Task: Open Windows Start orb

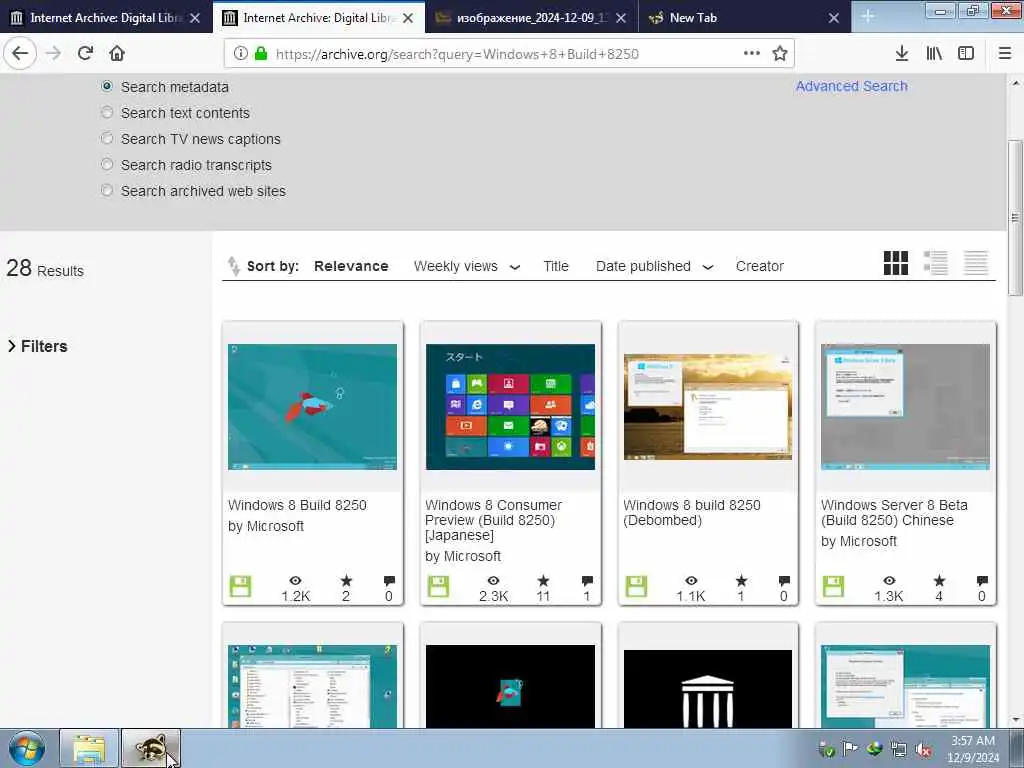Action: (x=27, y=749)
